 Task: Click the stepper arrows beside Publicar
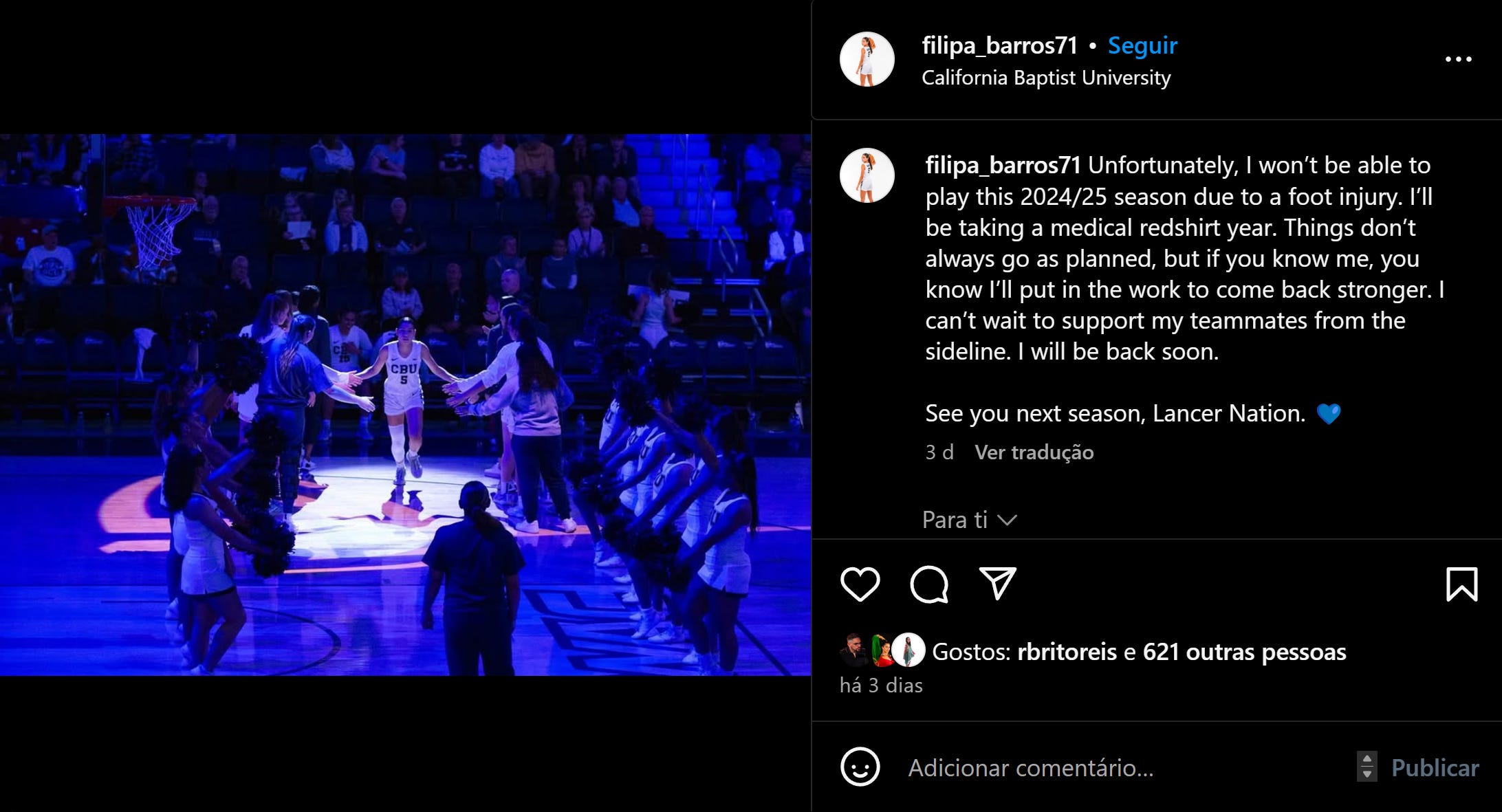click(x=1367, y=767)
